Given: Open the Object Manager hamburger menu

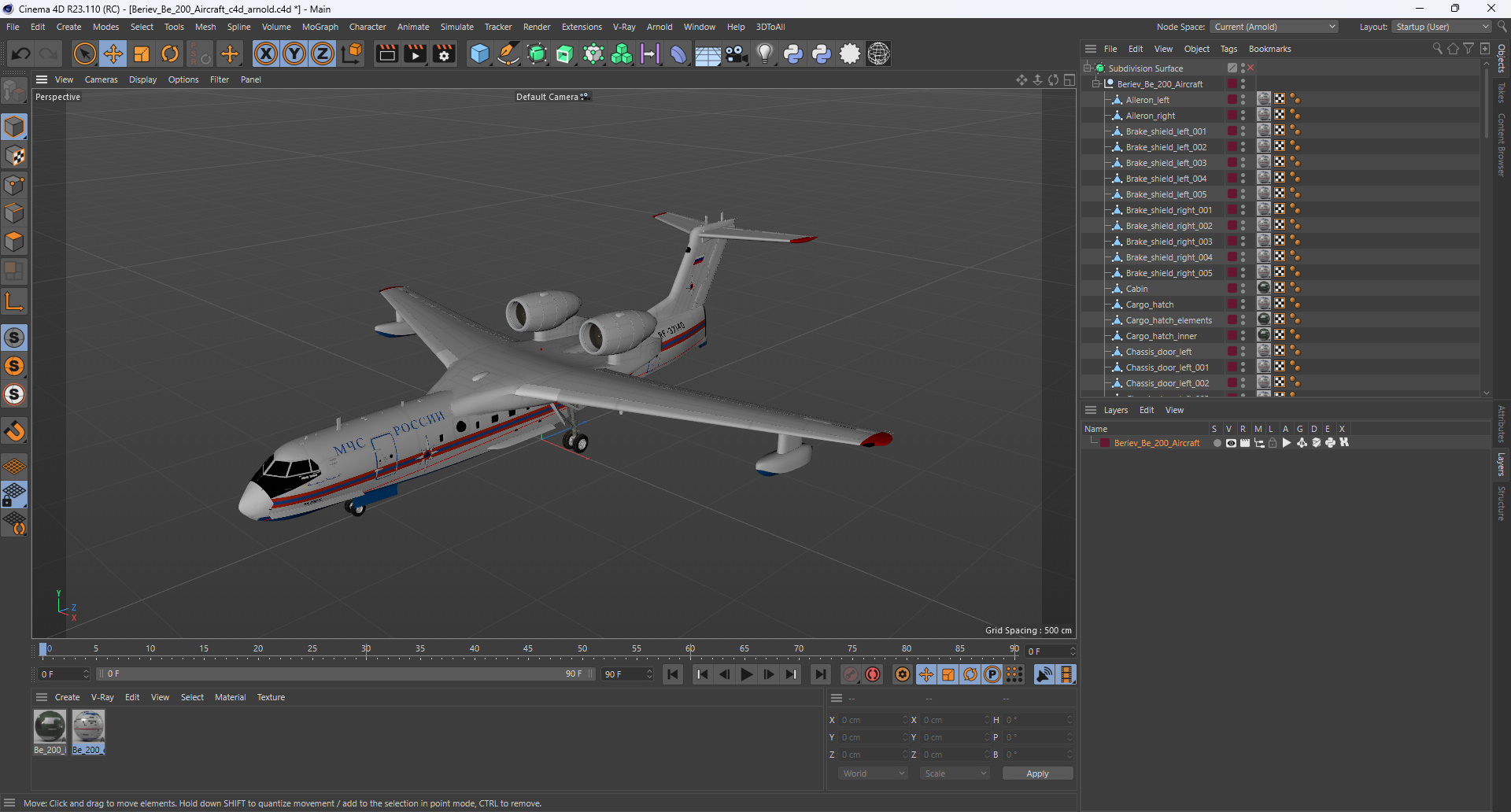Looking at the screenshot, I should [x=1090, y=49].
